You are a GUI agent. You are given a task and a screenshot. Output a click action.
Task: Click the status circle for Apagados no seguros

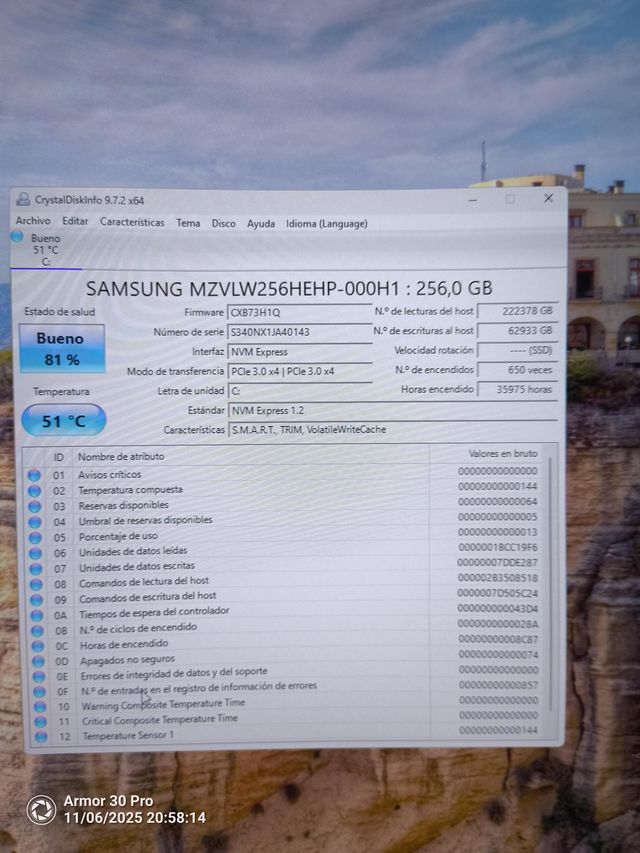37,661
